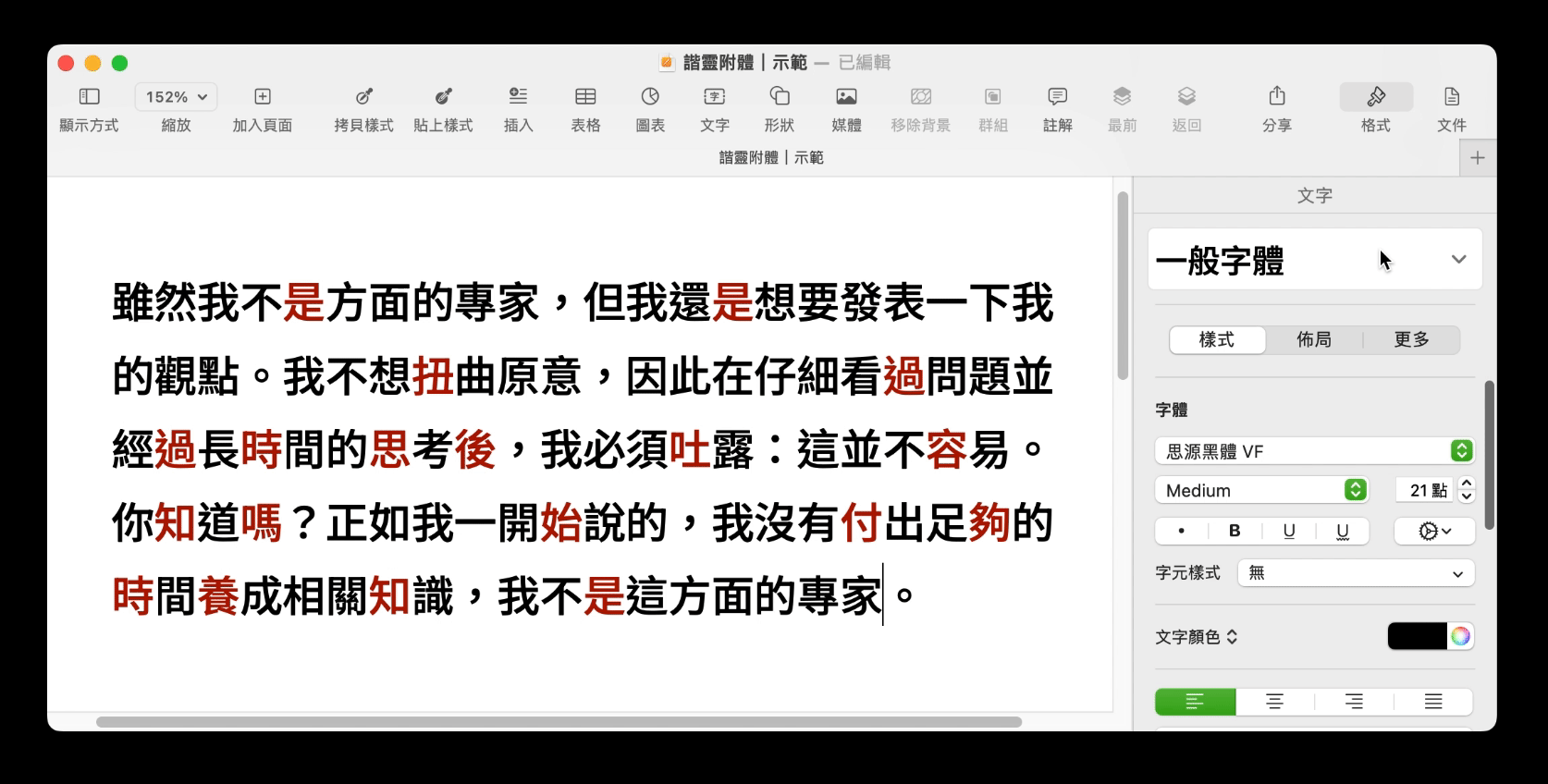Expand the 一般字體 paragraph style chevron
1548x784 pixels.
point(1458,260)
